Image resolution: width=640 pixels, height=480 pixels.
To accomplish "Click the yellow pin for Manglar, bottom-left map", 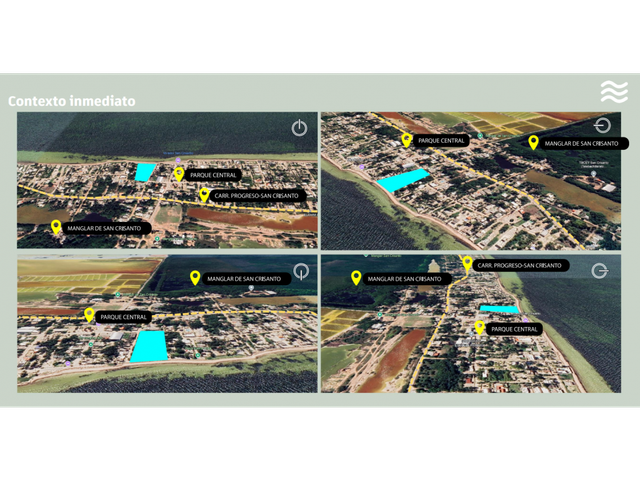I will click(x=195, y=278).
